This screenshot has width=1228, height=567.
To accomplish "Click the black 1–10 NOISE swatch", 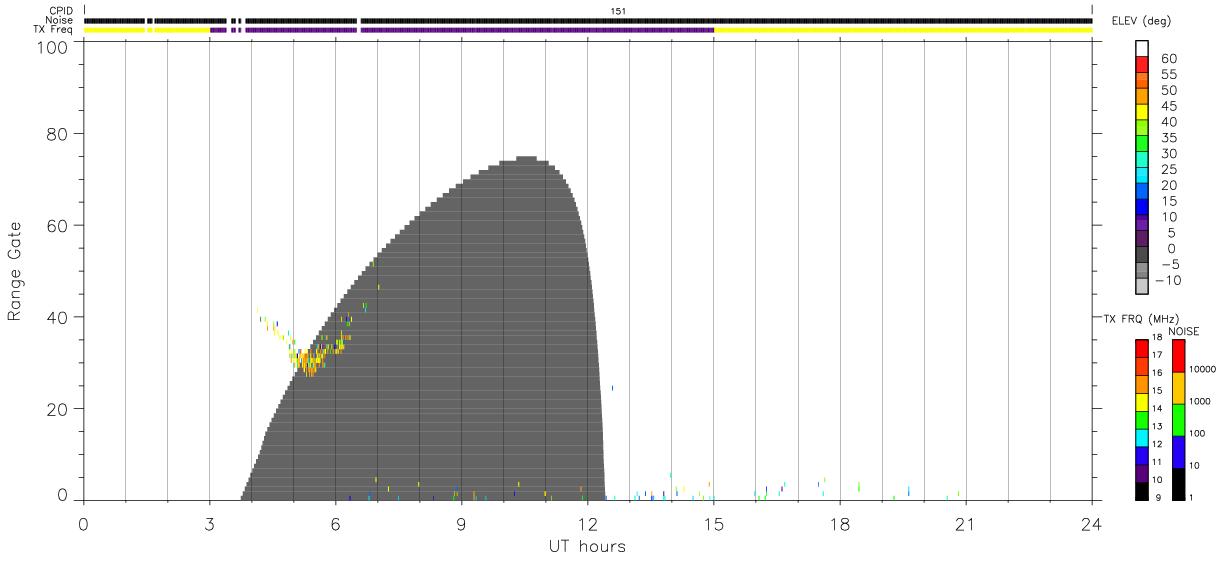I will [x=1179, y=484].
